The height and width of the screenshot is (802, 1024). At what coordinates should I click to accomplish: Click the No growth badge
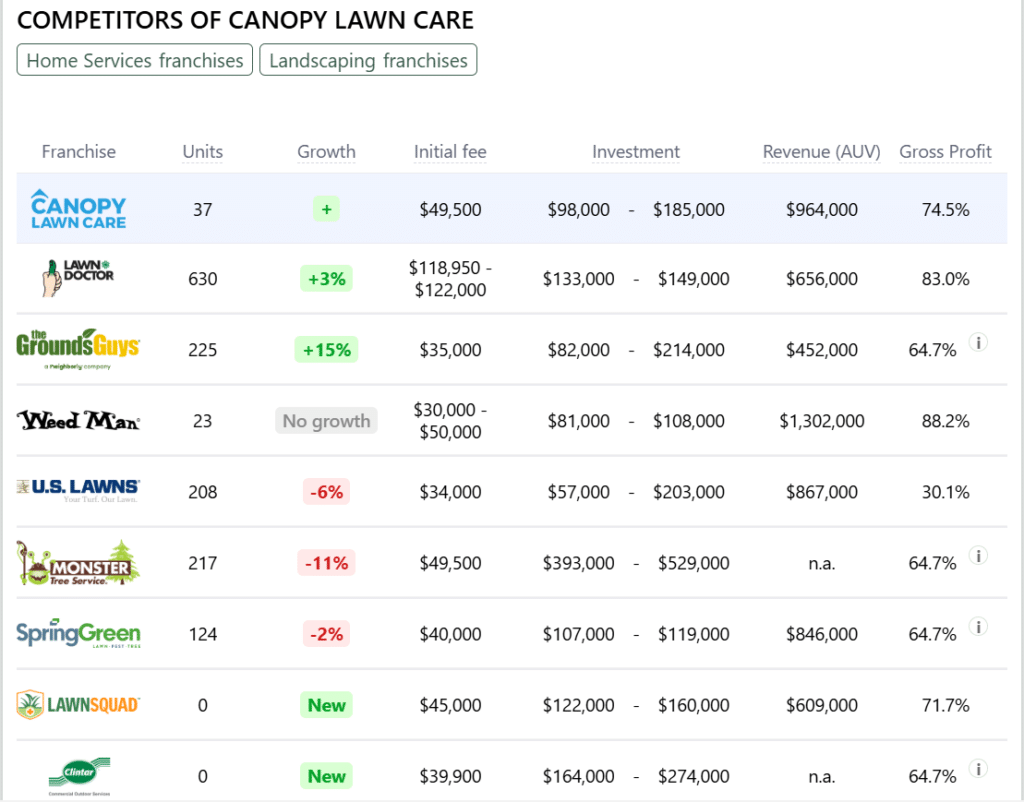coord(326,421)
